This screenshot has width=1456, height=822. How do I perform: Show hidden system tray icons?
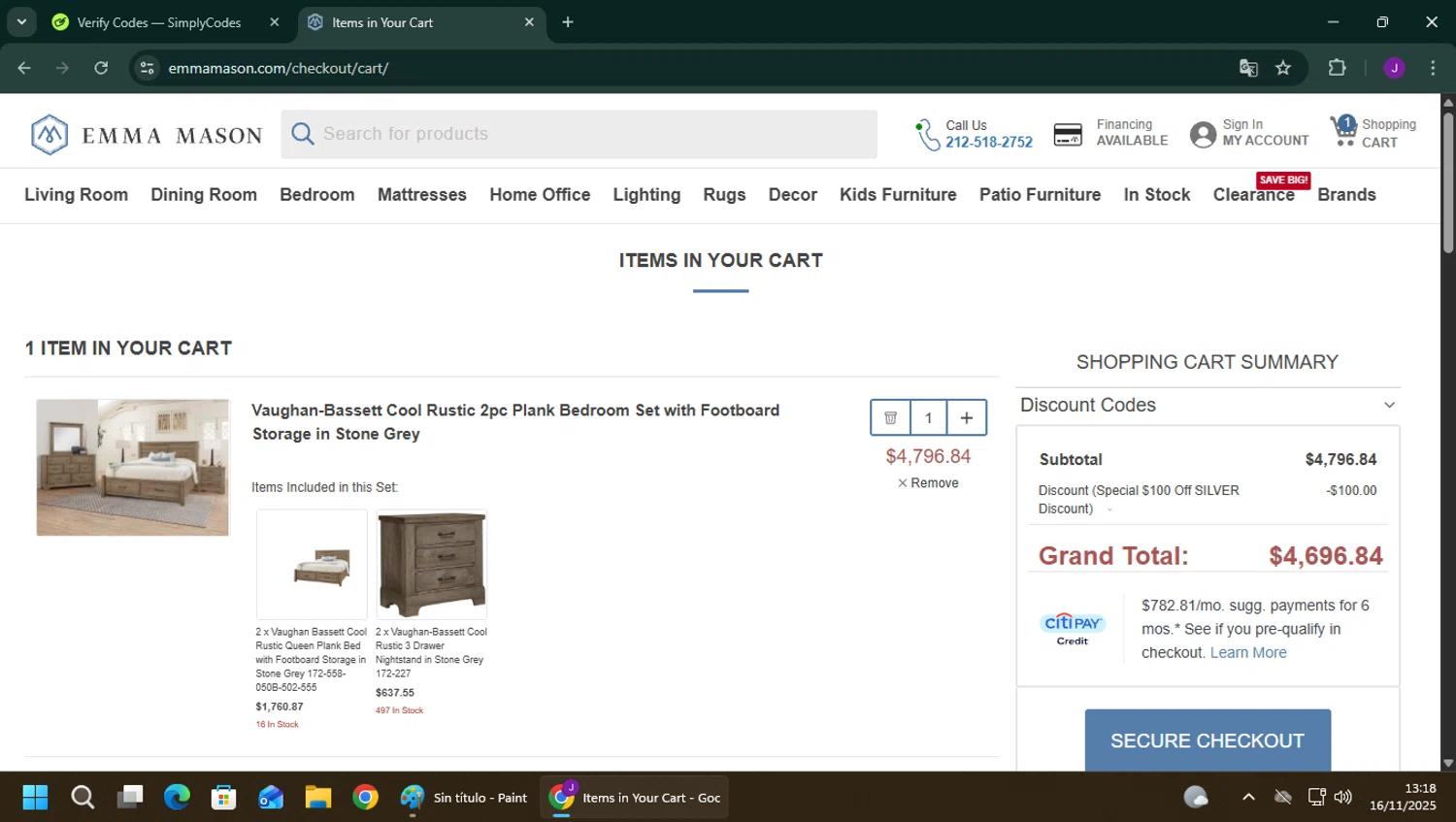(1248, 798)
